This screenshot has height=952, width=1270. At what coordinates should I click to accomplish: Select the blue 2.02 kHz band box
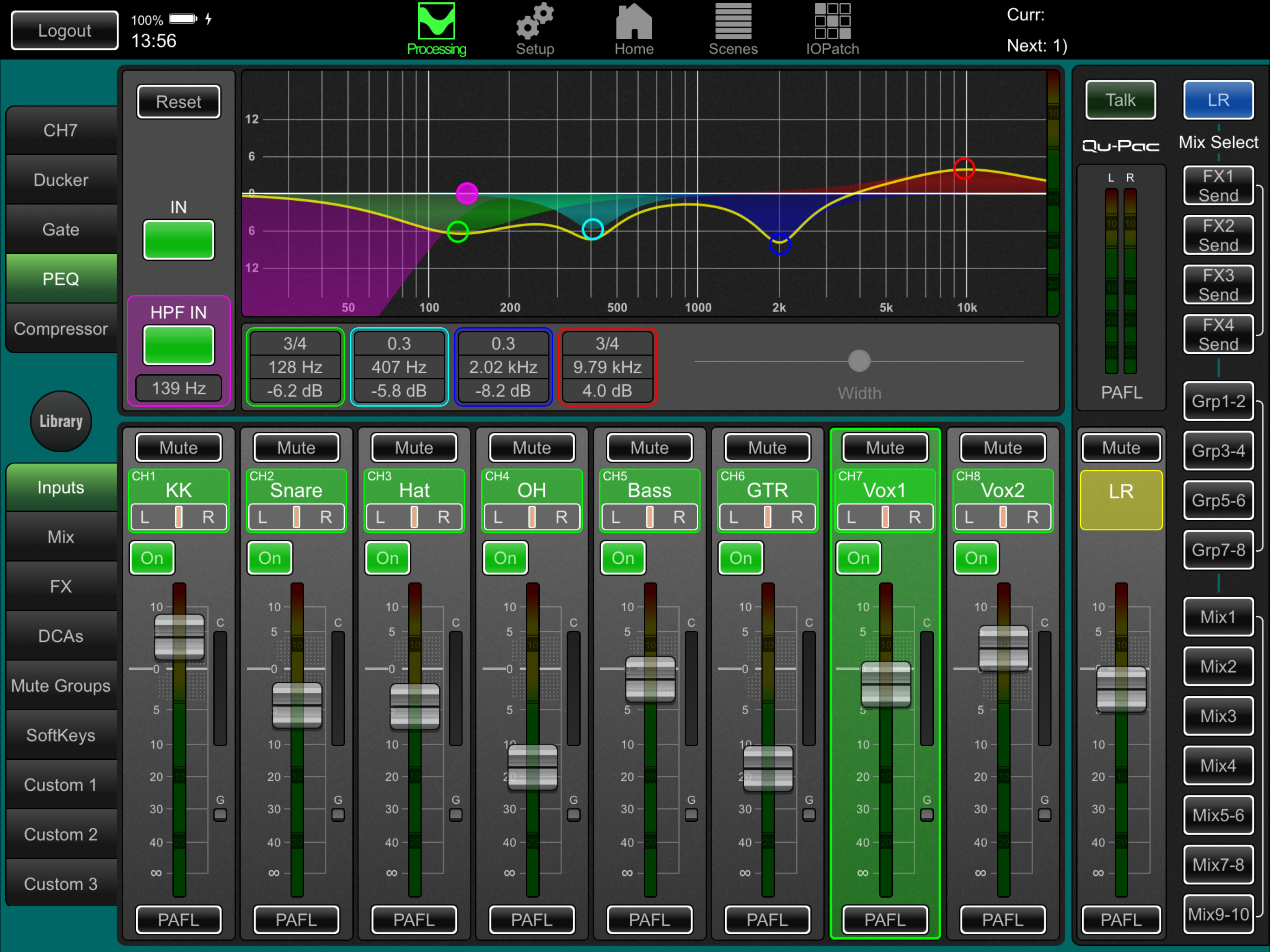[503, 367]
